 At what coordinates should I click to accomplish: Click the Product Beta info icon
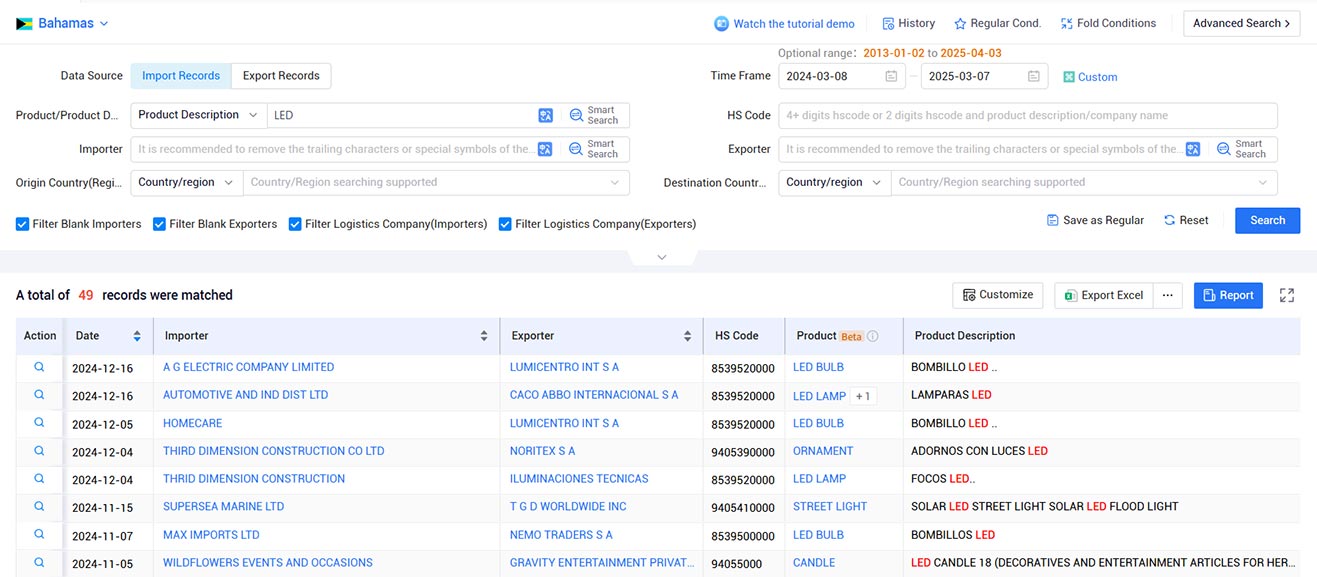(x=872, y=336)
